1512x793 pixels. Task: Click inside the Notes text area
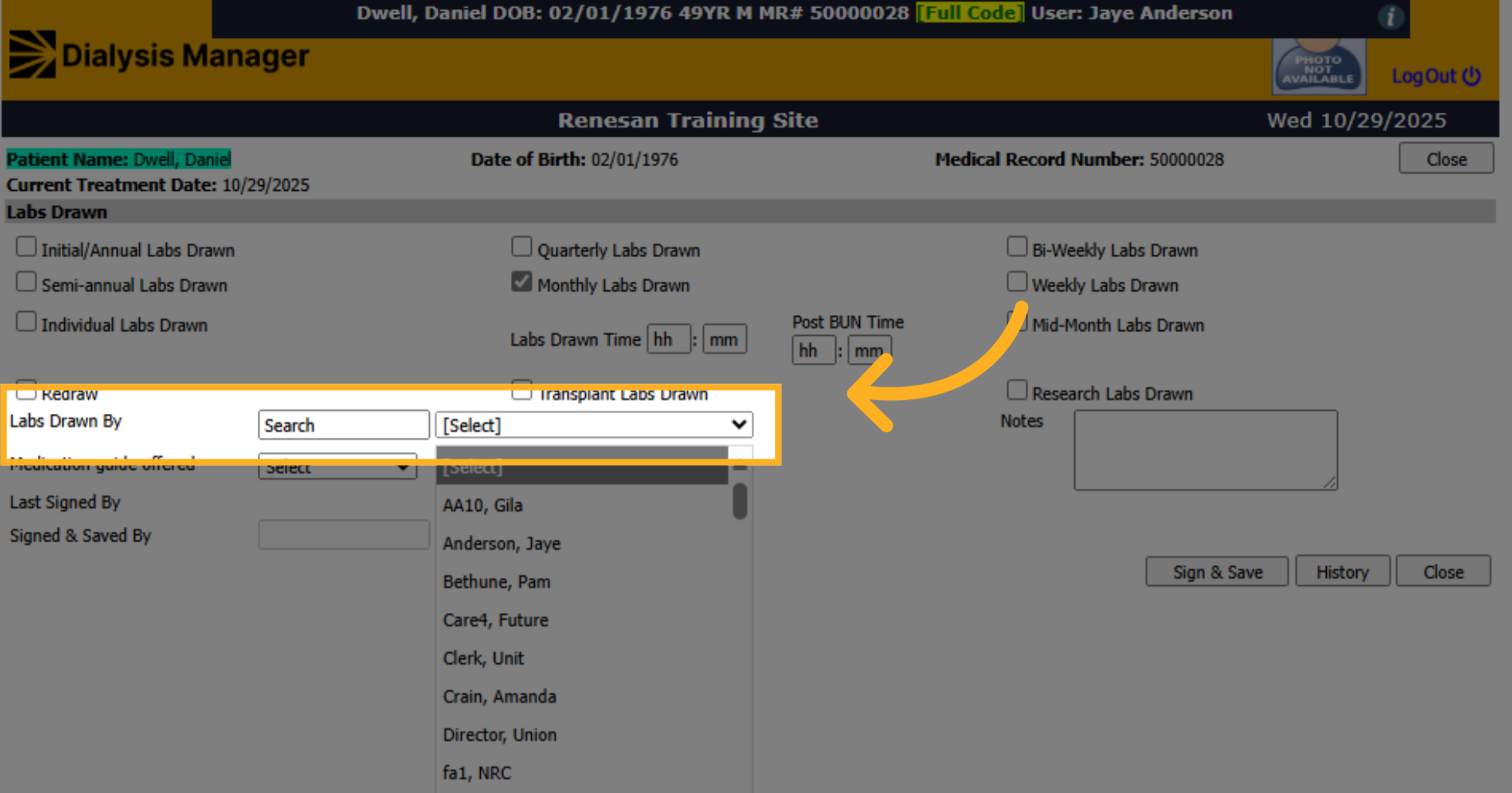click(1206, 450)
